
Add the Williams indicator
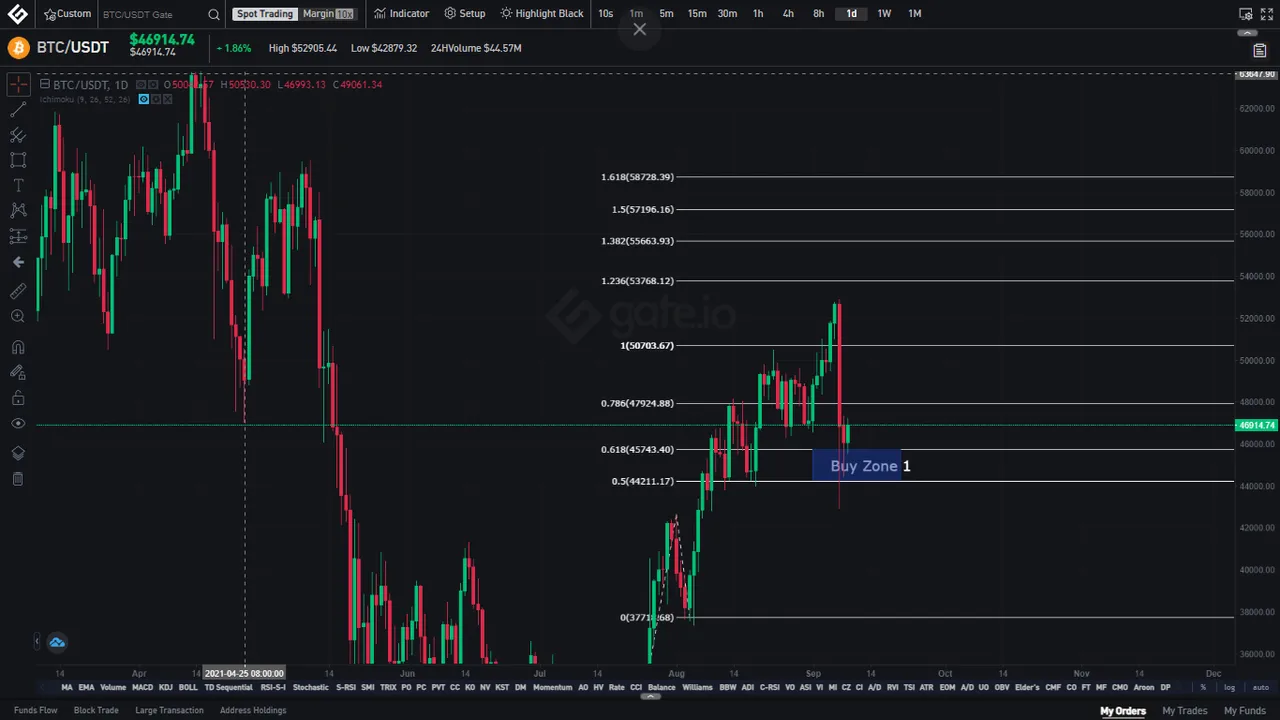click(x=697, y=687)
